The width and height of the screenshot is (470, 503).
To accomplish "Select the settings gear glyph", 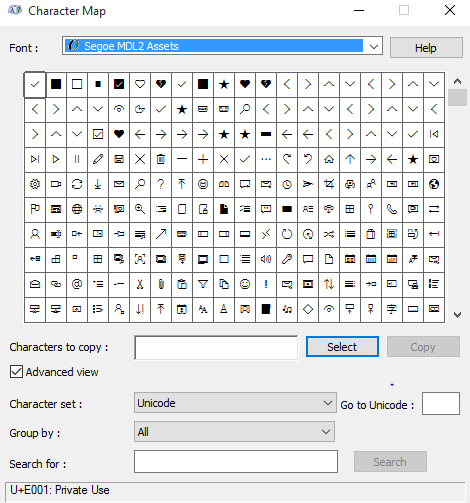I will click(35, 184).
